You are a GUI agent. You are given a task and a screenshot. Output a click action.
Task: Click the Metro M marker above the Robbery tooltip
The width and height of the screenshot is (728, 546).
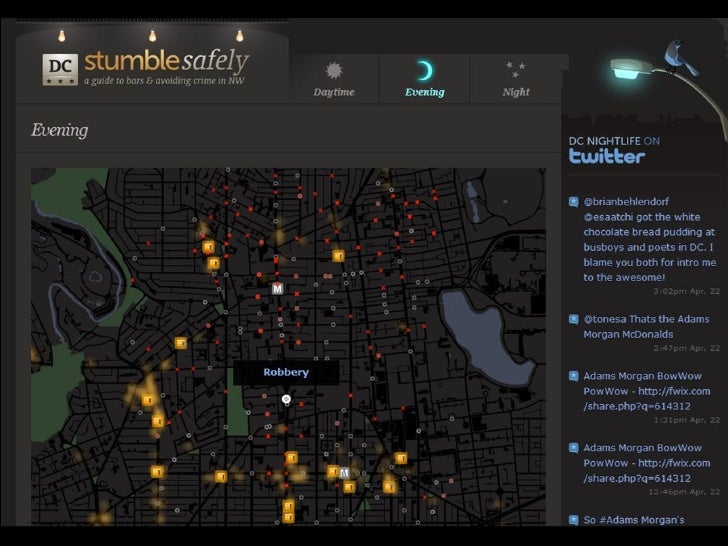coord(277,289)
